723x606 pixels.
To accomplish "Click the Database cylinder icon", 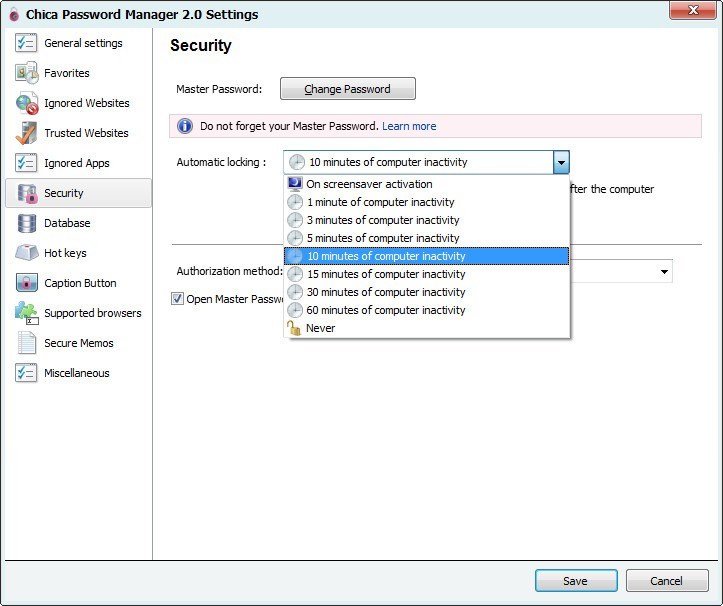I will (26, 223).
